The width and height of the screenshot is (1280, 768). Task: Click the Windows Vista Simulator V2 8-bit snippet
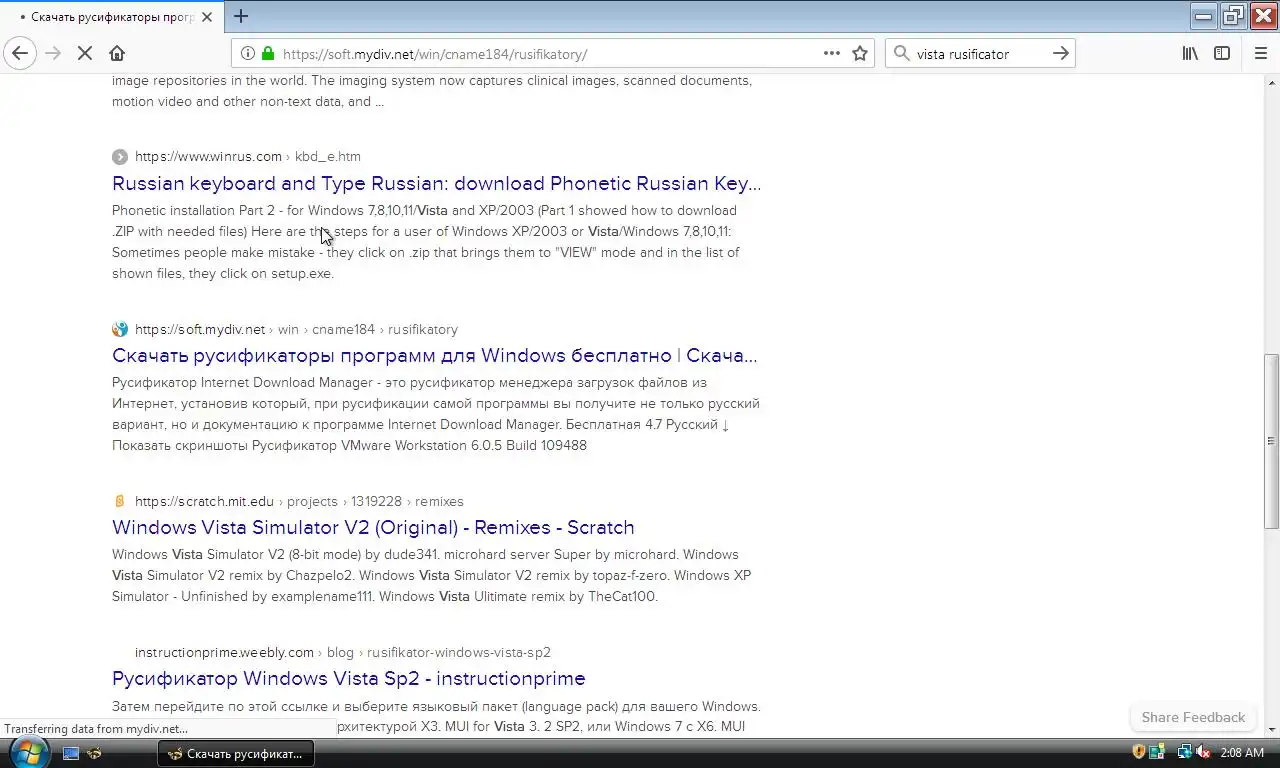431,575
